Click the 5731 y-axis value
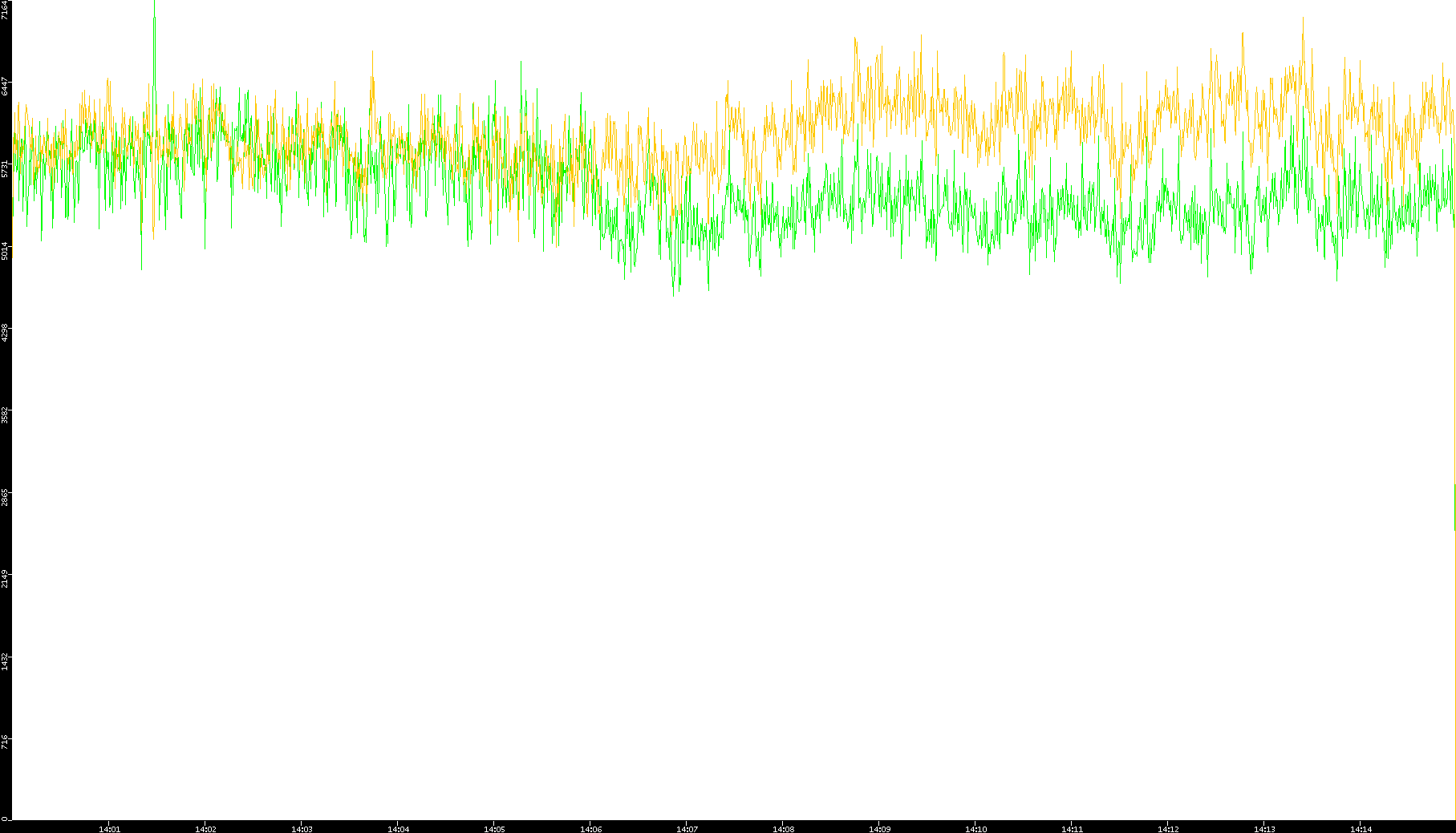1456x833 pixels. (6, 168)
